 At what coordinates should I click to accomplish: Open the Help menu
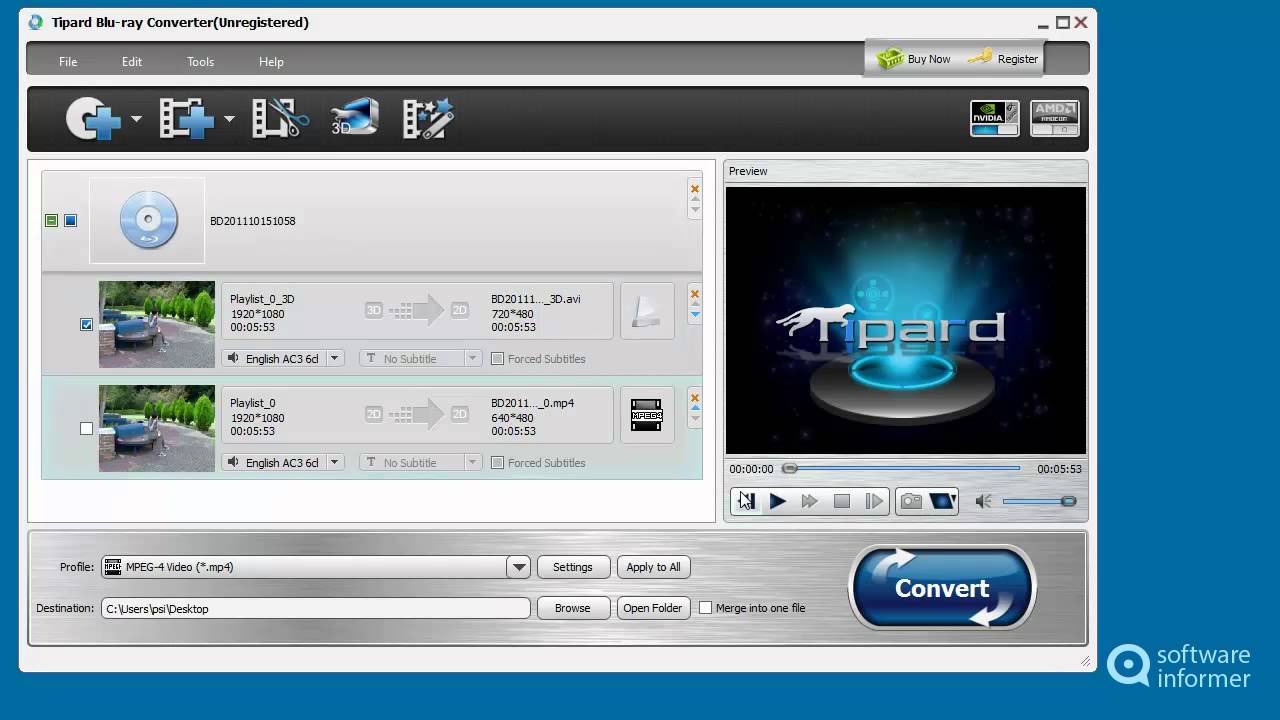click(271, 62)
